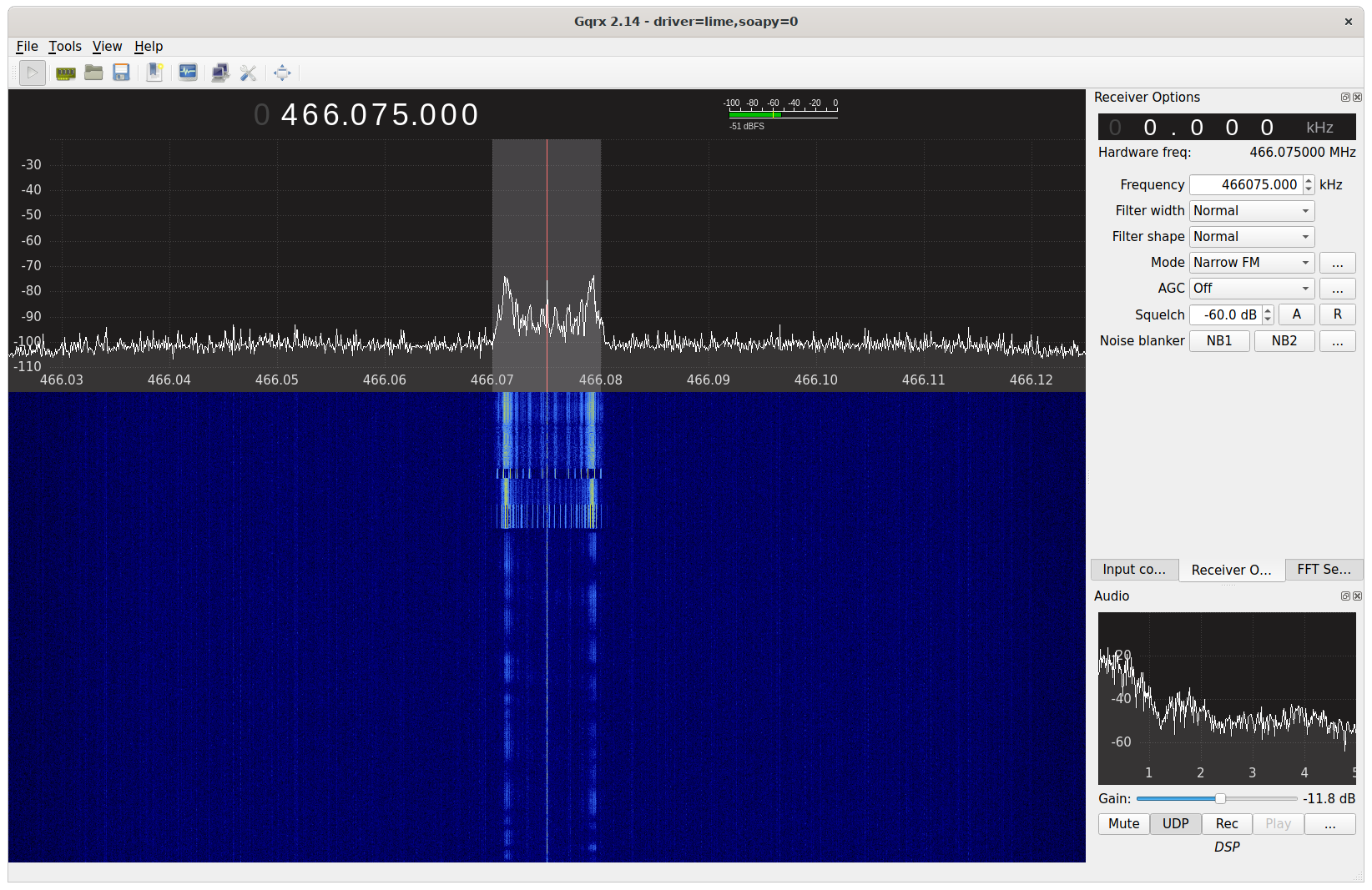Enable noise blanker NB1
The height and width of the screenshot is (890, 1372).
(x=1219, y=340)
